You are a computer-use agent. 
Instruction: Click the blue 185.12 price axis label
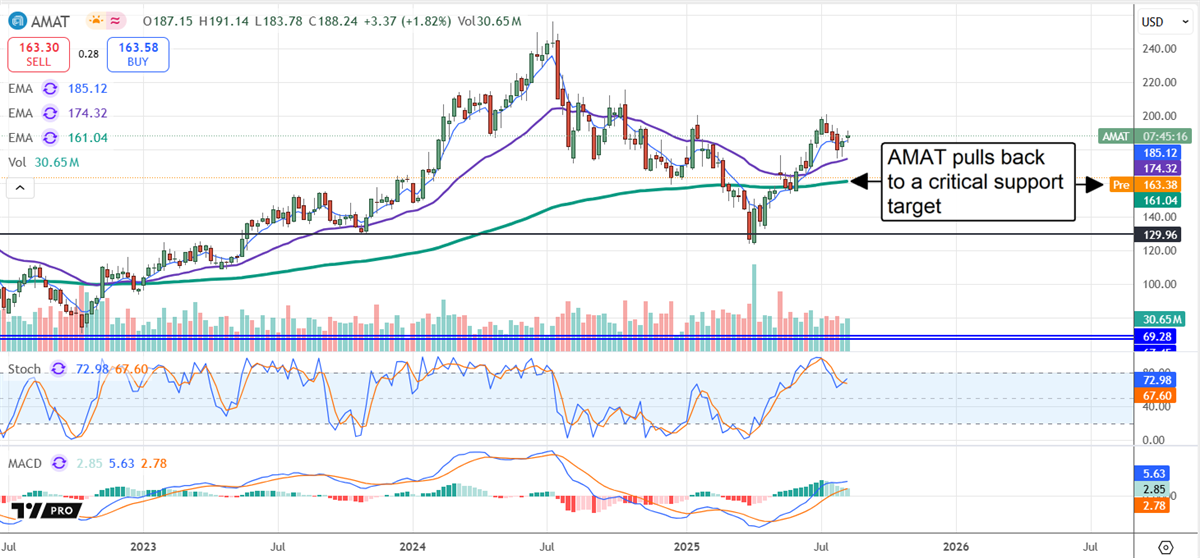tap(1159, 153)
